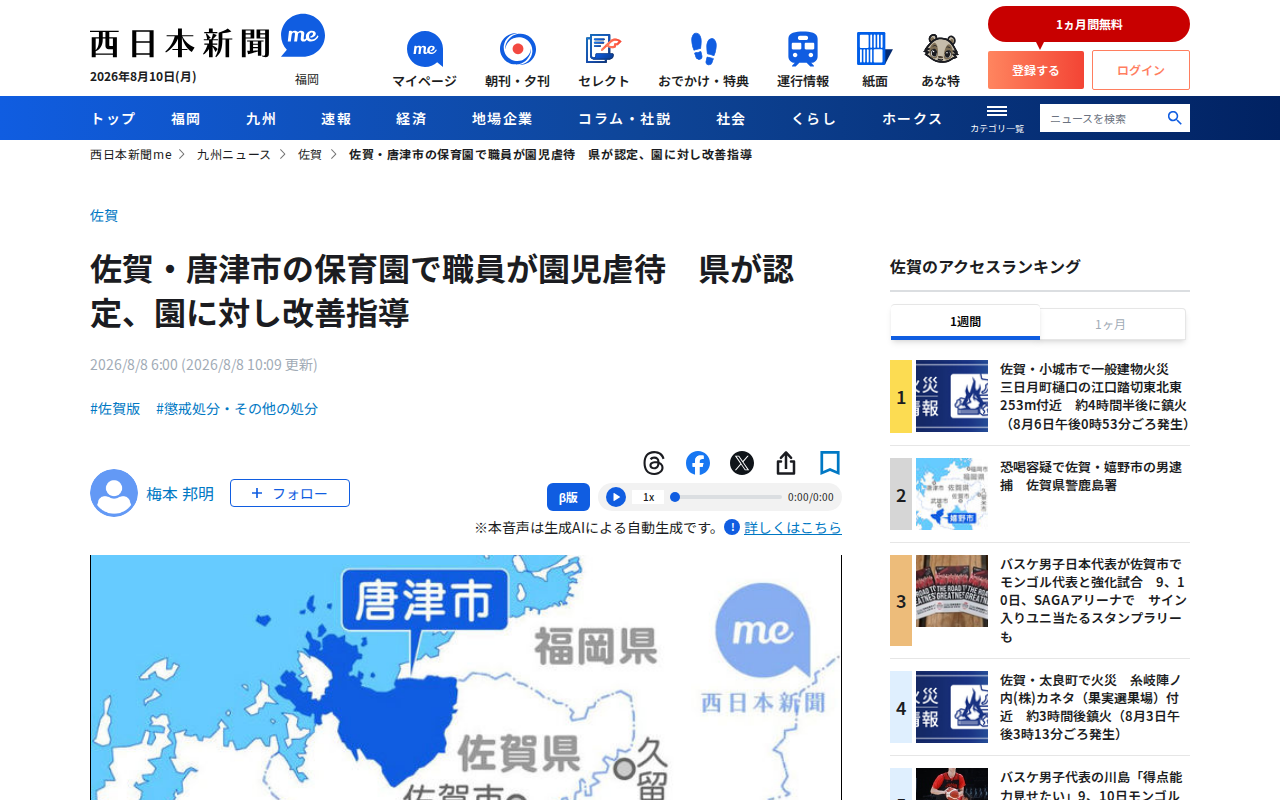The image size is (1280, 800).
Task: Click ranking 4 fire info thumbnail
Action: point(952,707)
